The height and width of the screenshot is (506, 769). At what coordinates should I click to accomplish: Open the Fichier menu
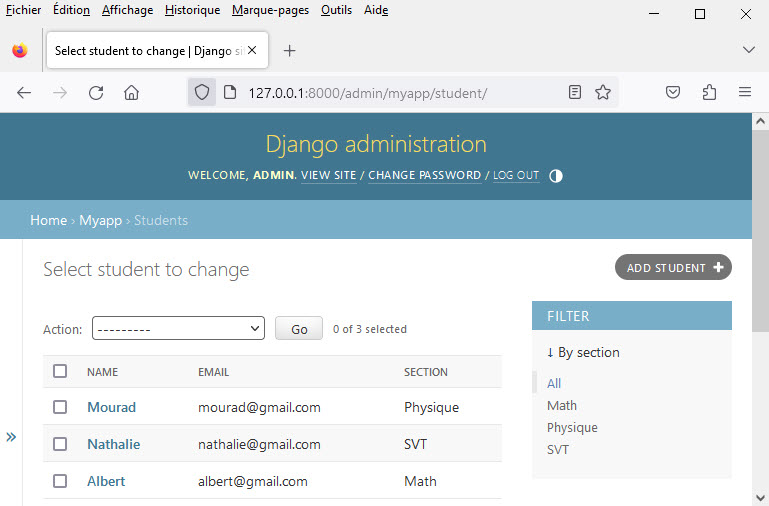coord(23,10)
